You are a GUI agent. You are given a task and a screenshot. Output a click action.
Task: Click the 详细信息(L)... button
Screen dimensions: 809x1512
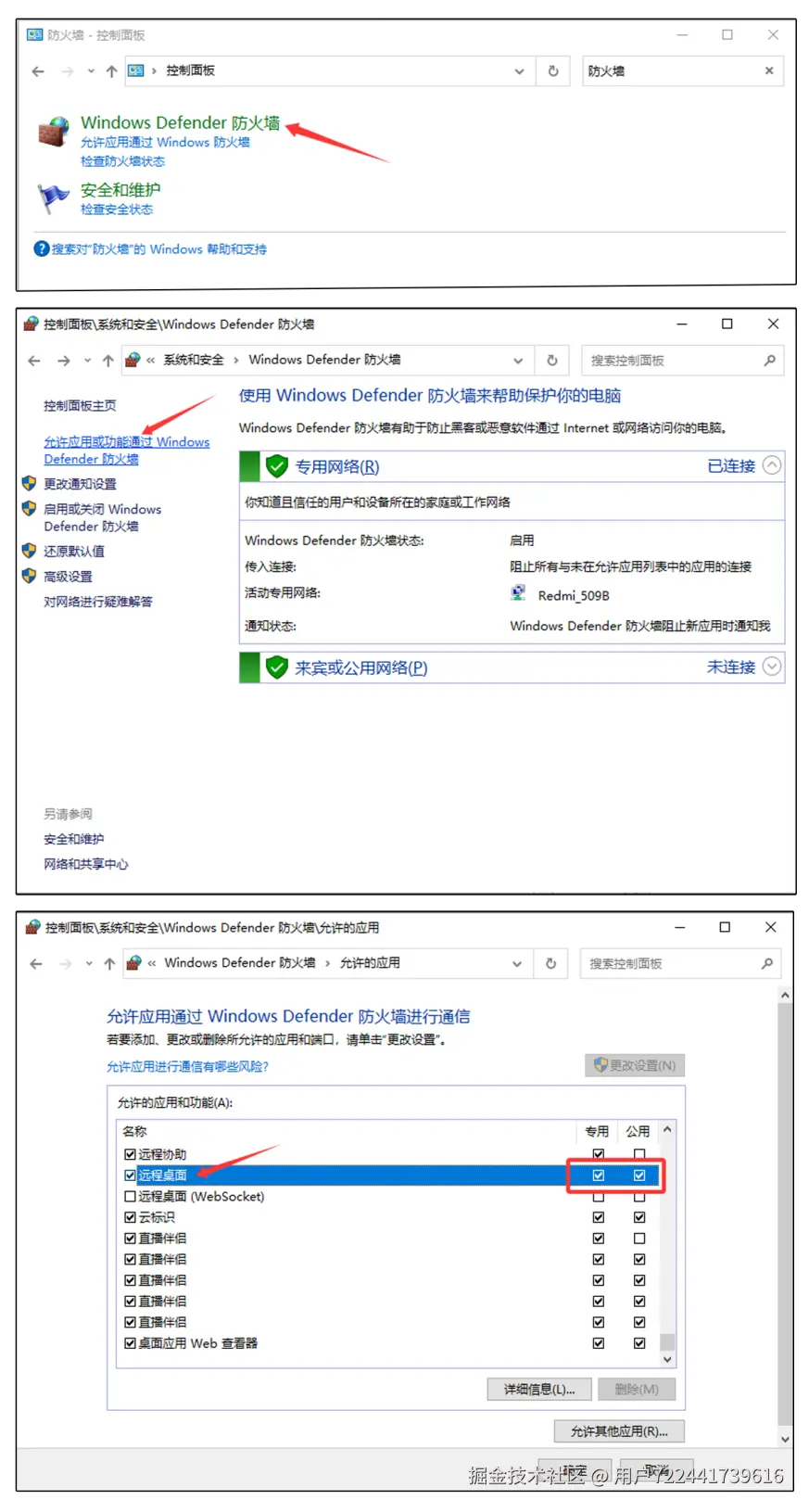pyautogui.click(x=539, y=1389)
